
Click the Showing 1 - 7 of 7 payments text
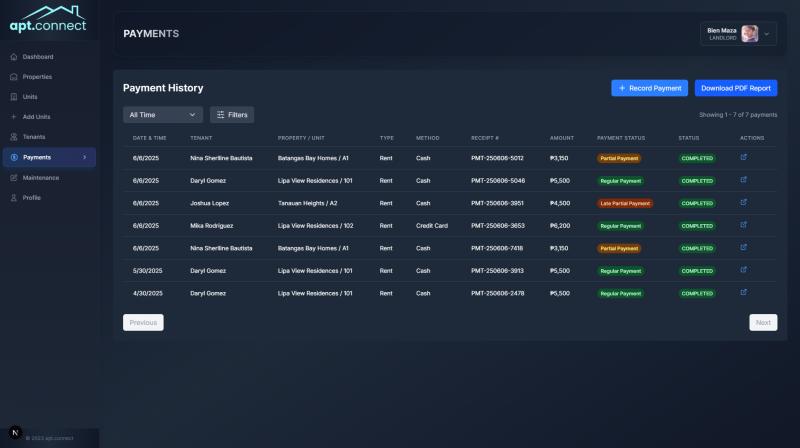pyautogui.click(x=738, y=115)
